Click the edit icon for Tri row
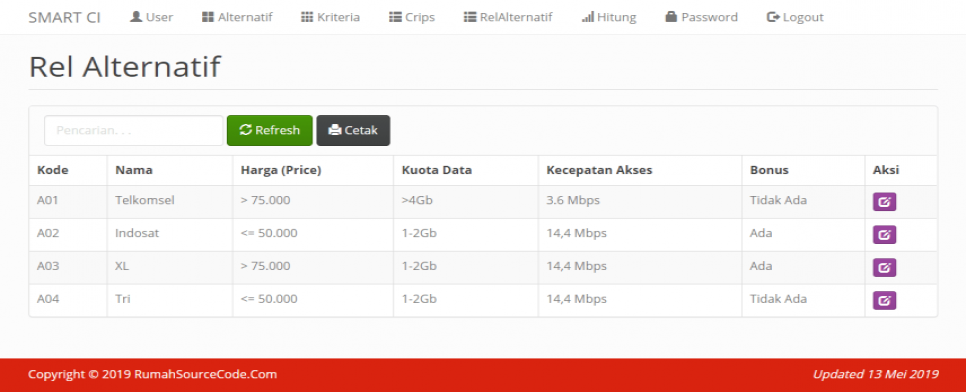This screenshot has height=392, width=966. point(884,300)
